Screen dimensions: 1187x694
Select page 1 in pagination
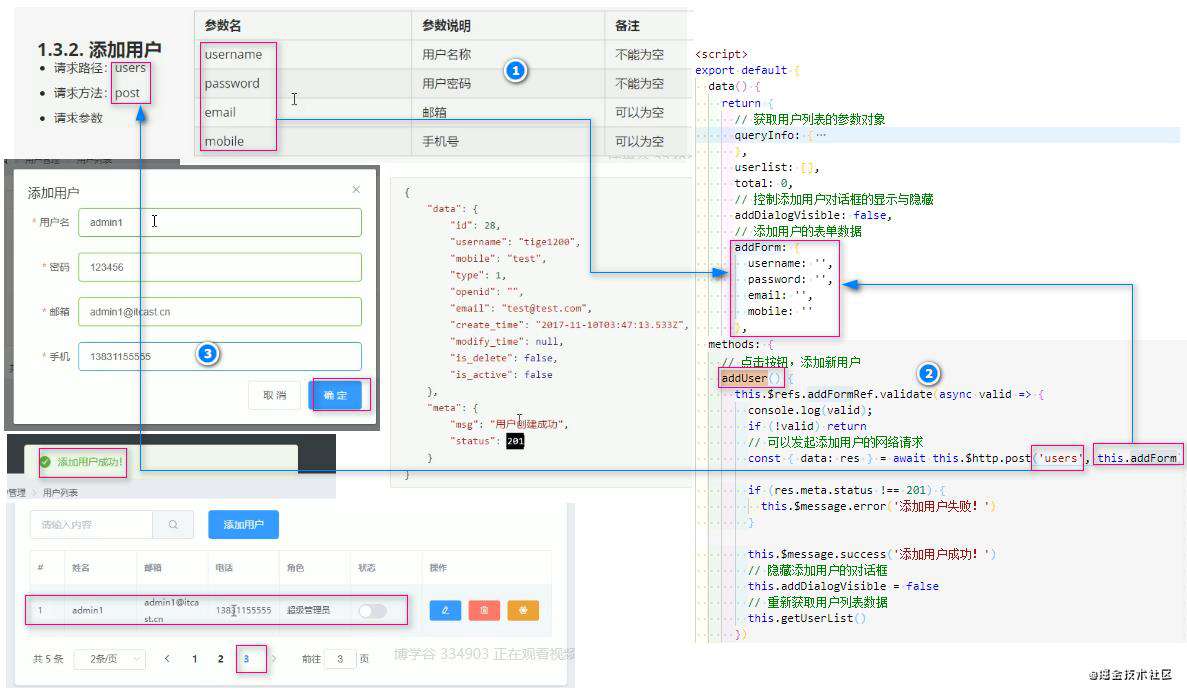point(195,658)
